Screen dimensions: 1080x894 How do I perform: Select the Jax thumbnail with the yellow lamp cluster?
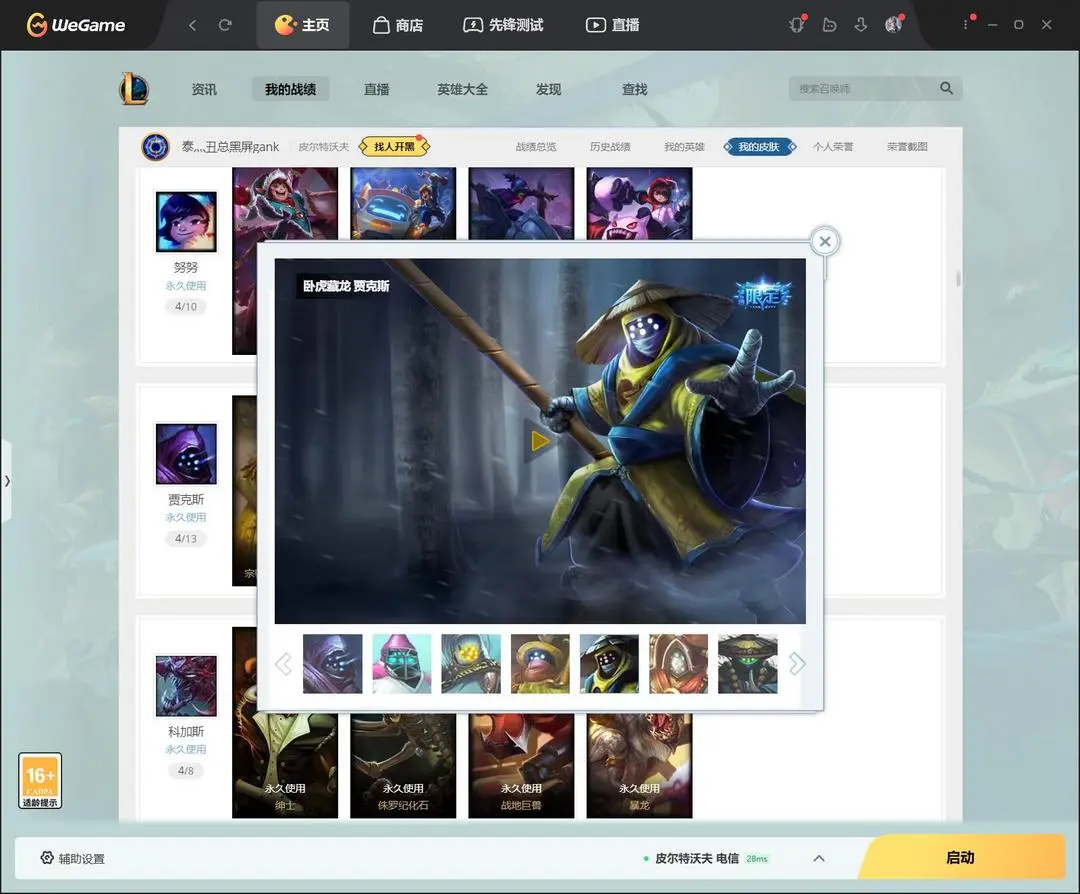click(x=471, y=664)
